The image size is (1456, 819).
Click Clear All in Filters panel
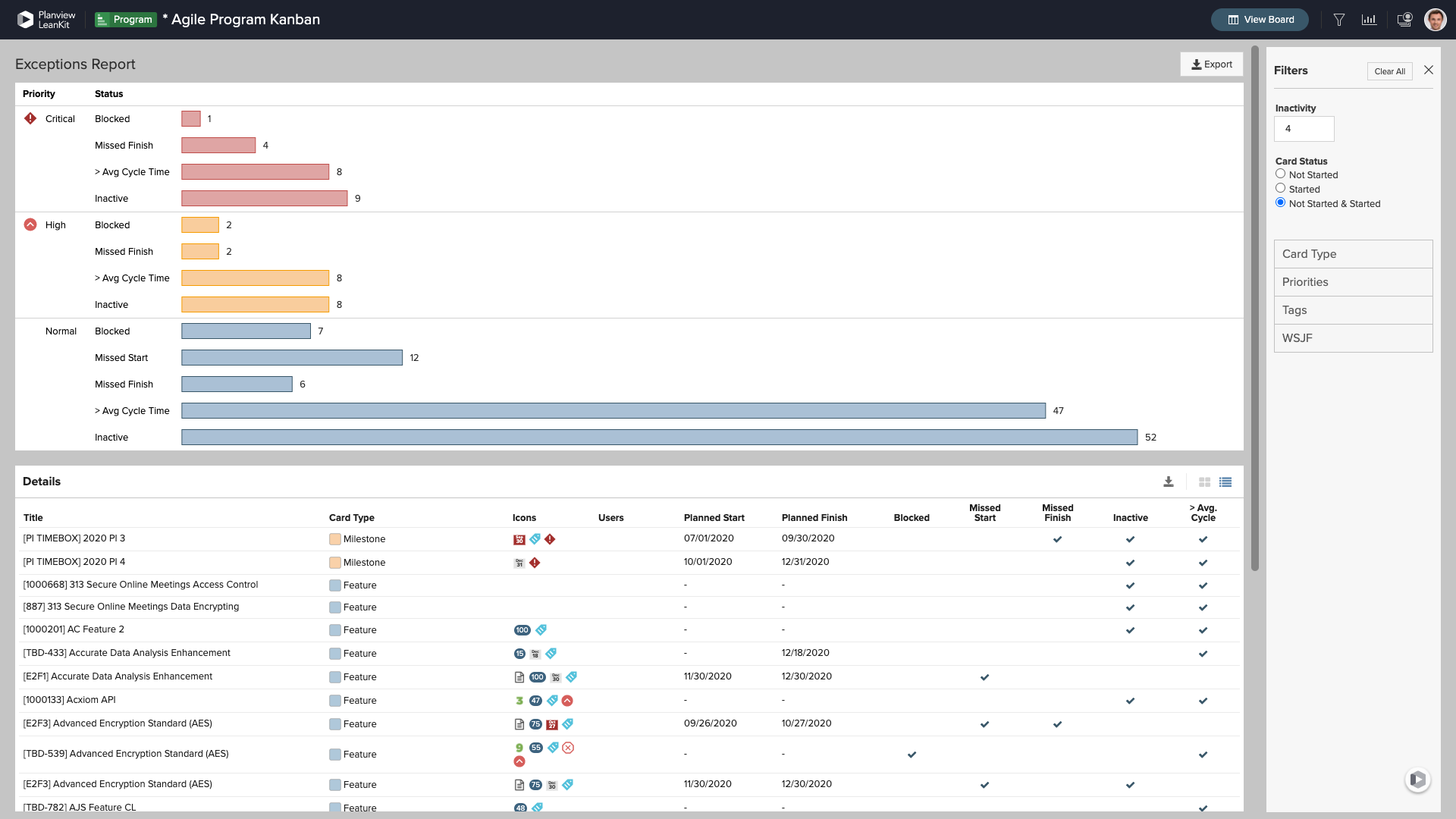click(1390, 71)
